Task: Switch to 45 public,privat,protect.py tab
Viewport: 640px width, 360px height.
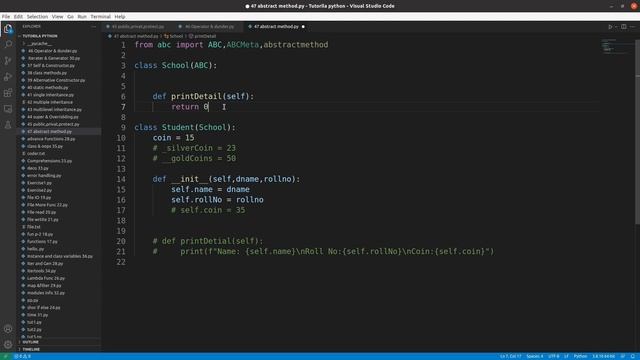Action: click(138, 27)
